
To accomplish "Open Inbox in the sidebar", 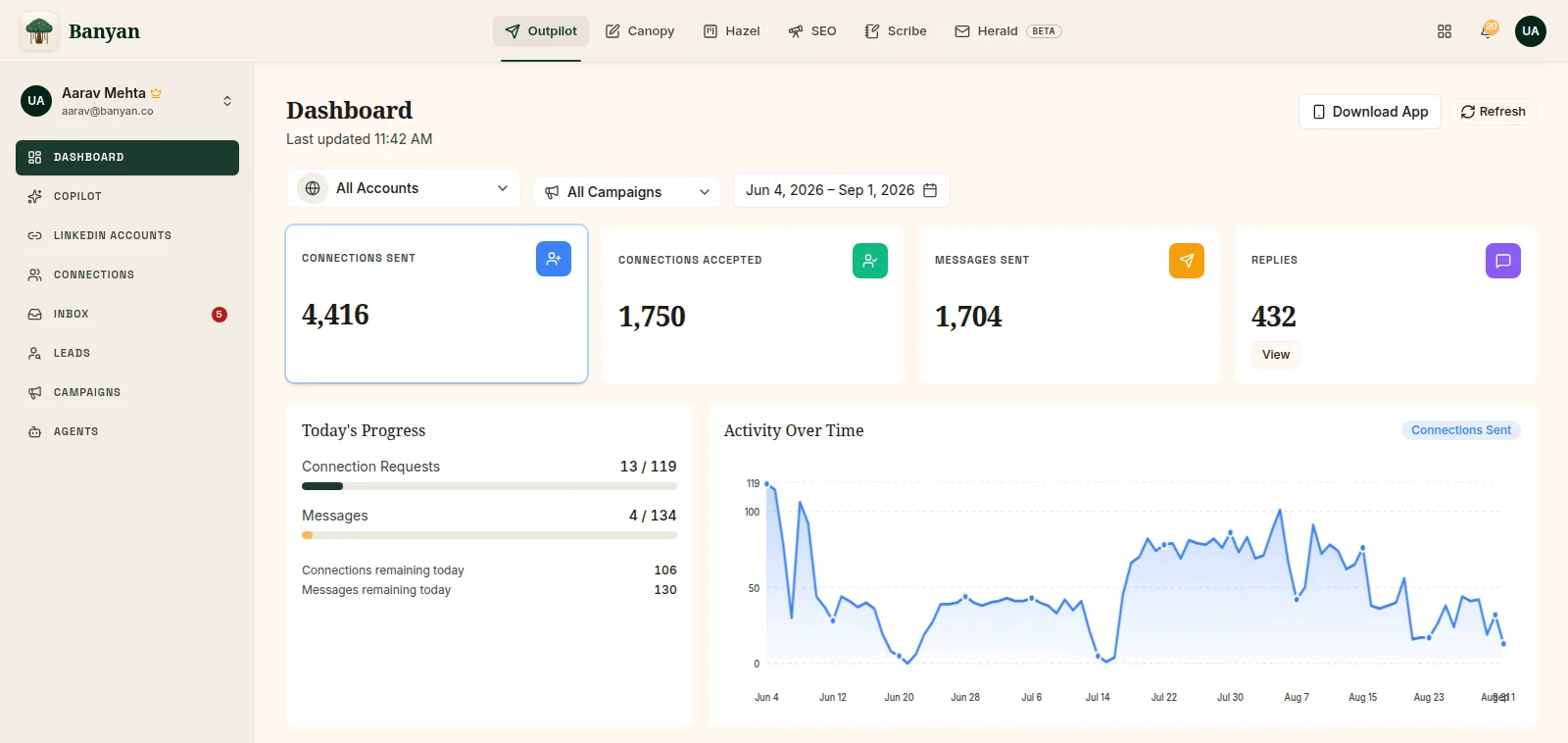I will [x=127, y=315].
